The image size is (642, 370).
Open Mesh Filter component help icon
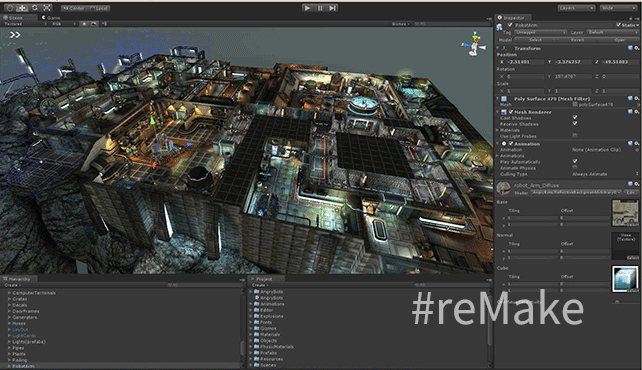pyautogui.click(x=630, y=99)
